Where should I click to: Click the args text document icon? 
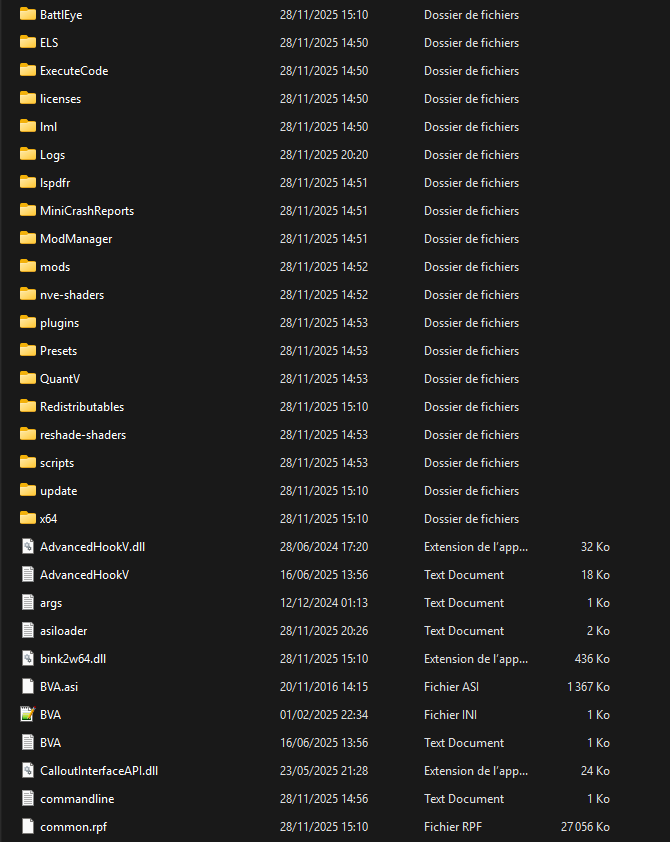click(x=28, y=603)
